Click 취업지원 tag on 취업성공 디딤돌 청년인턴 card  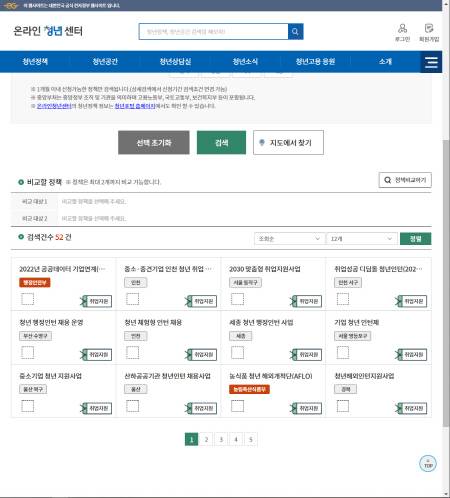pos(411,301)
